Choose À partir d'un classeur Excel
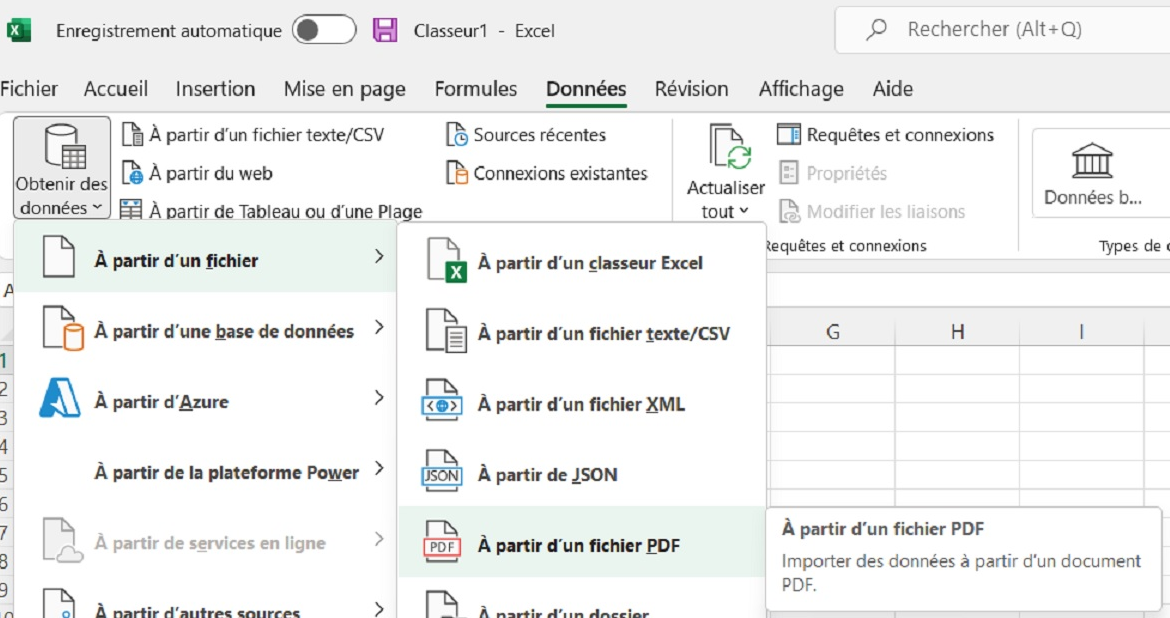Screen dimensions: 1170x618 click(x=582, y=262)
